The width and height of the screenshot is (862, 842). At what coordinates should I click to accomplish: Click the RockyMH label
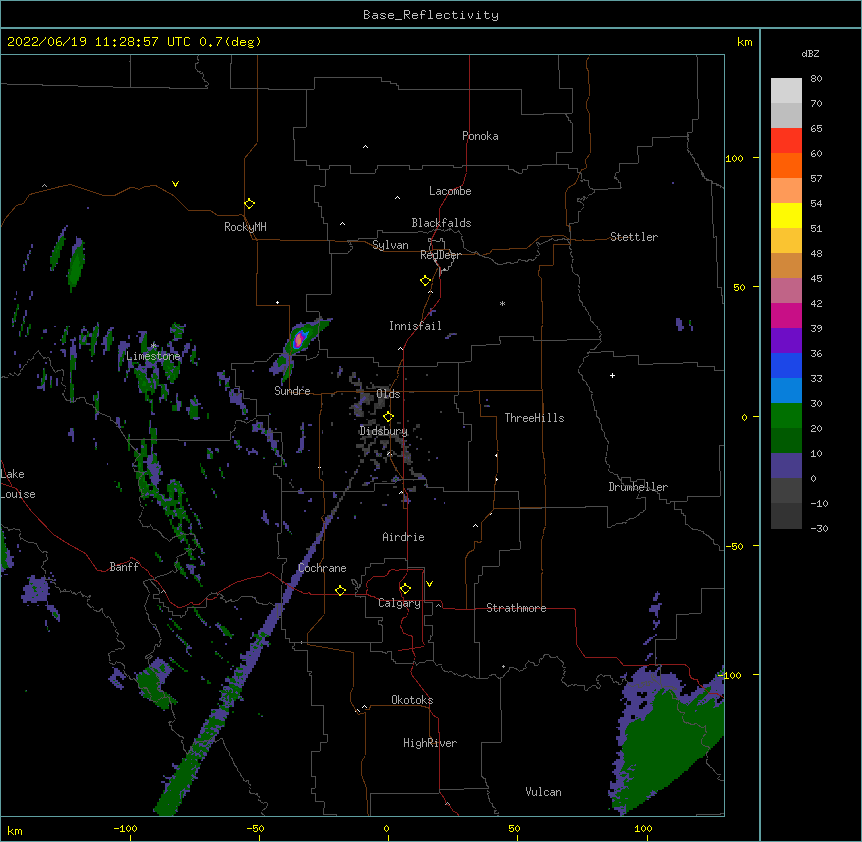pos(245,227)
